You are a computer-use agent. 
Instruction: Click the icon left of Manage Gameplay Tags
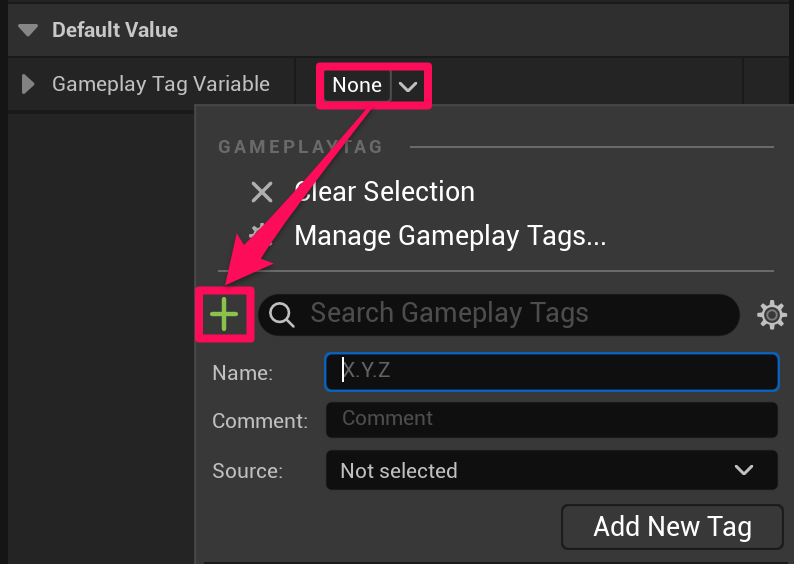click(262, 232)
